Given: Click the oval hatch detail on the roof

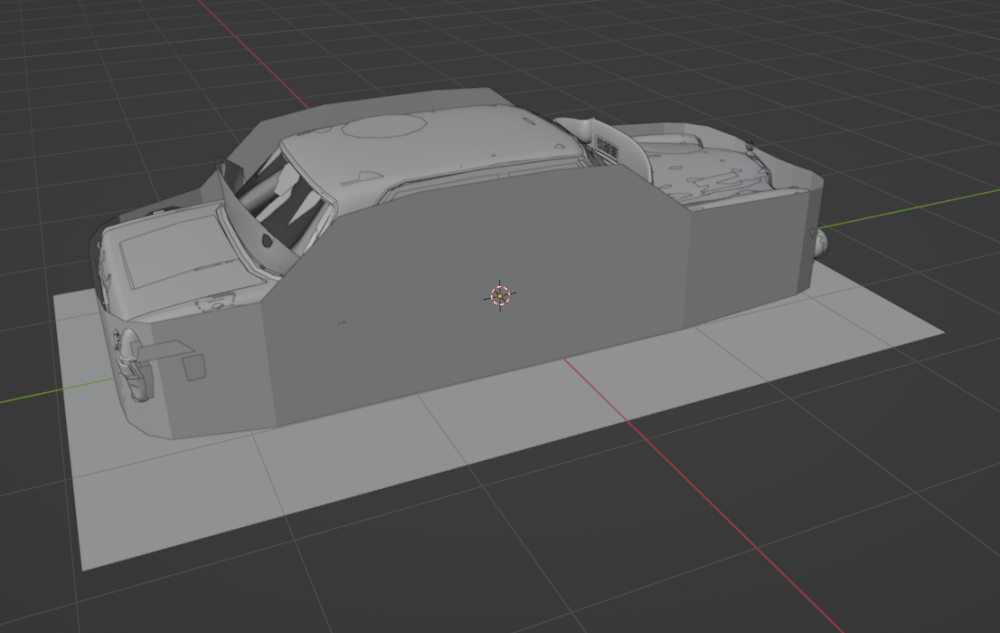Looking at the screenshot, I should pos(384,126).
